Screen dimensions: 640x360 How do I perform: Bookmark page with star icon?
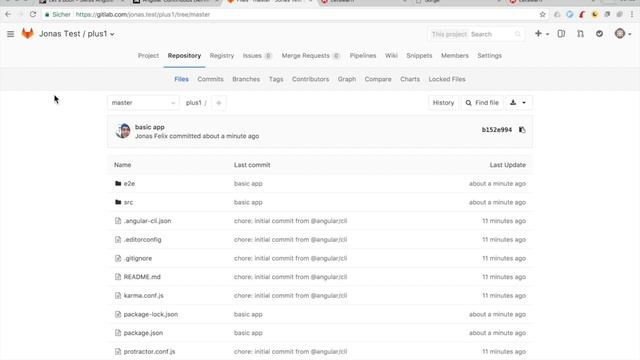(542, 14)
